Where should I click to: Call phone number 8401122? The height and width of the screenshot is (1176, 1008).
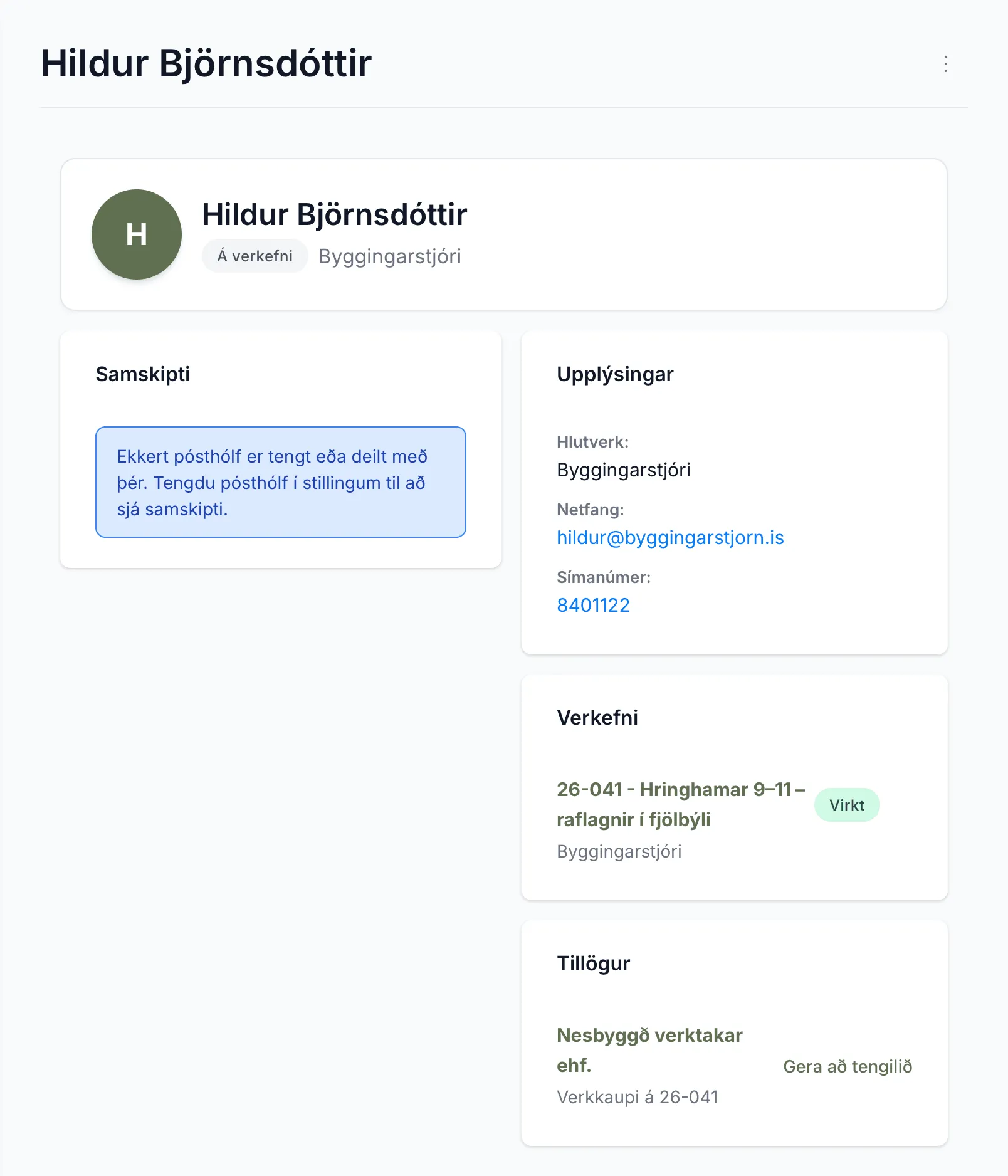[x=593, y=605]
